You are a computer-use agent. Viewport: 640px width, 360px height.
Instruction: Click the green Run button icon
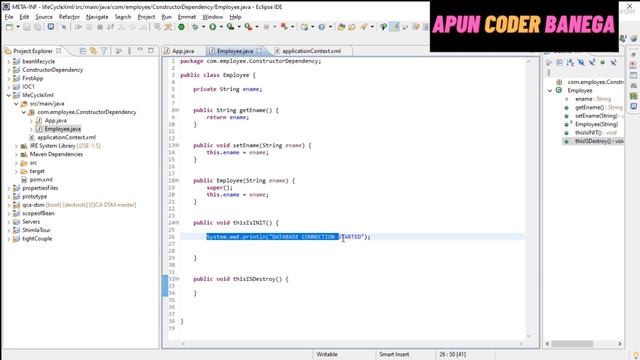213,27
